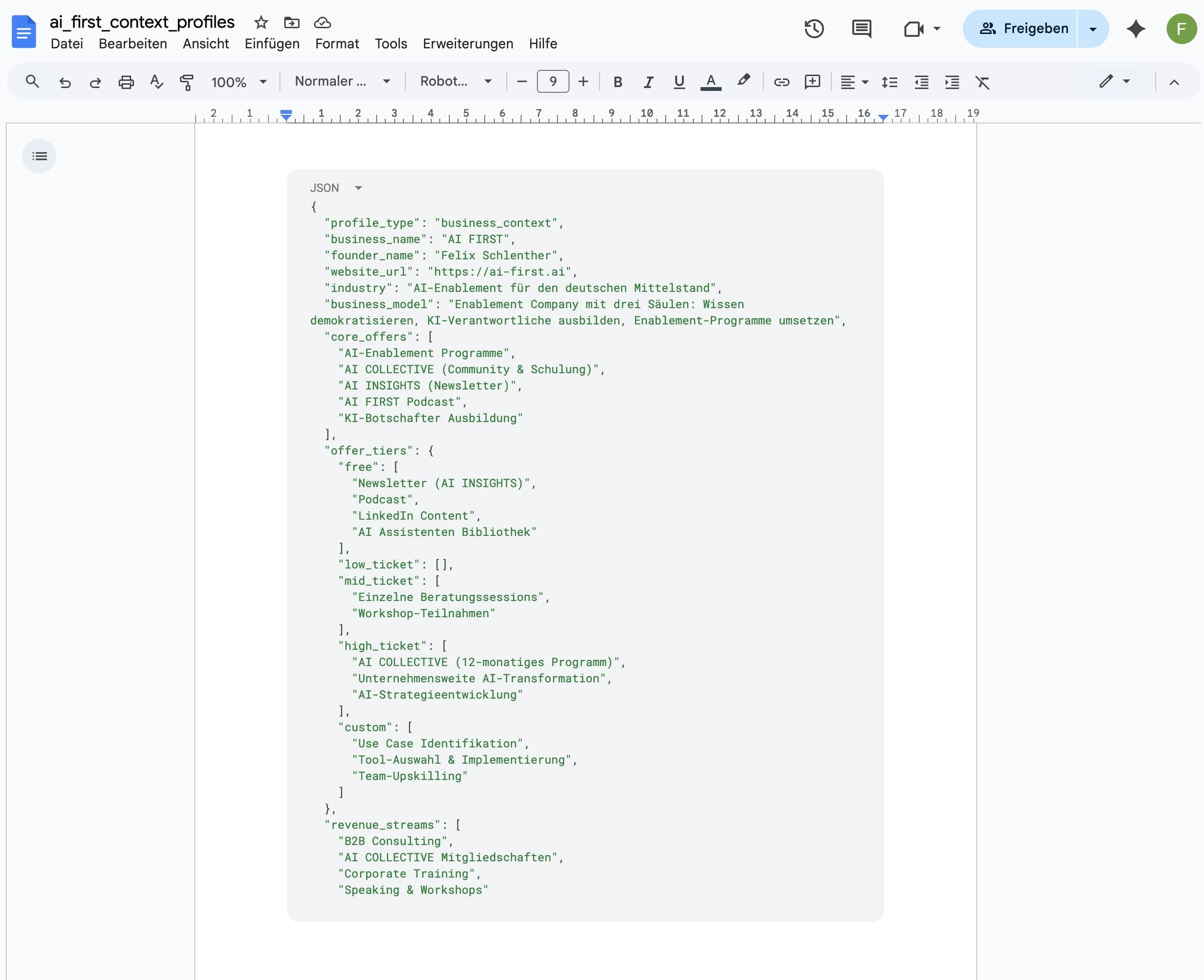
Task: Open the comments panel icon
Action: pyautogui.click(x=861, y=29)
